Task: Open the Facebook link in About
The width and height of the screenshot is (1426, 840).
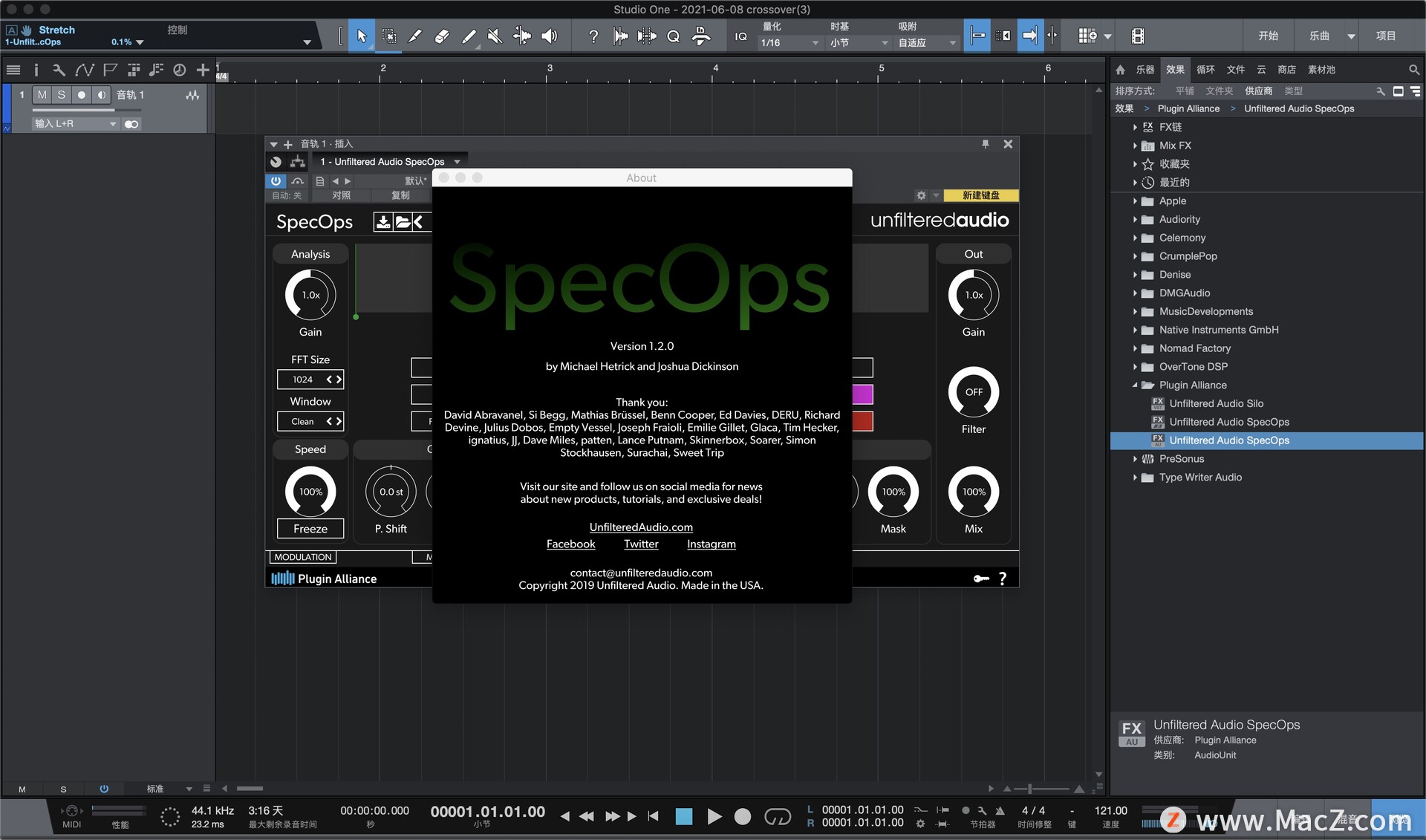Action: 570,544
